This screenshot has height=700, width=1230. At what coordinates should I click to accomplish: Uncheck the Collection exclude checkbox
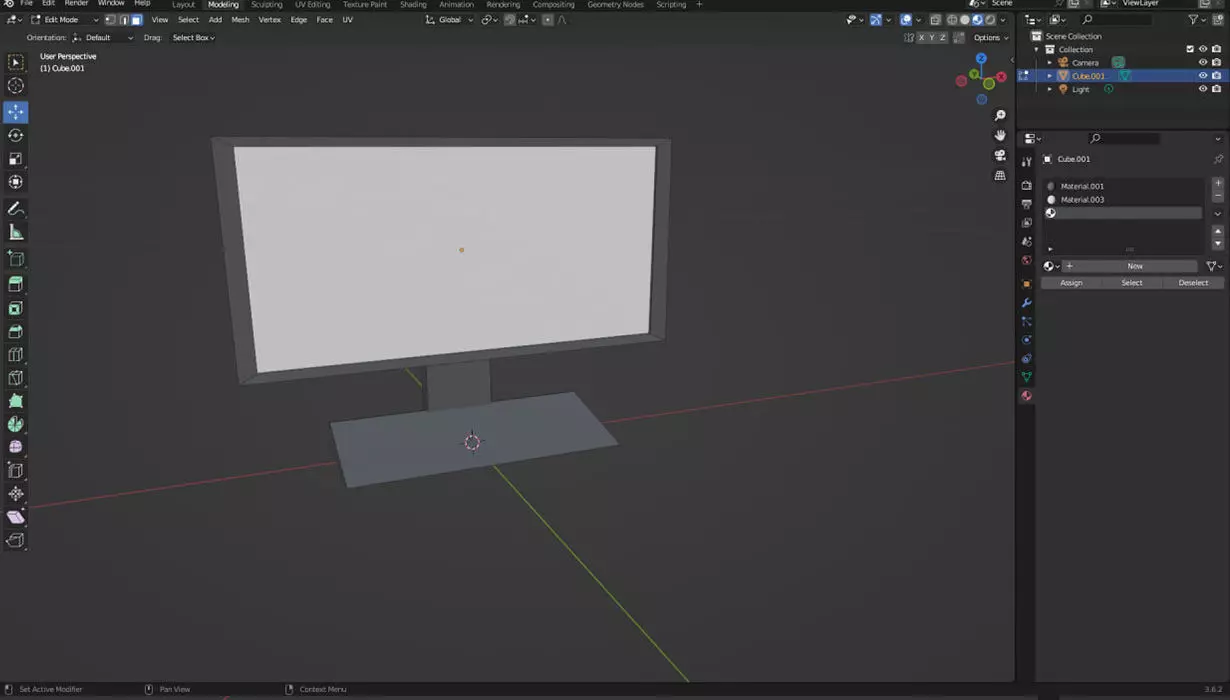point(1190,49)
